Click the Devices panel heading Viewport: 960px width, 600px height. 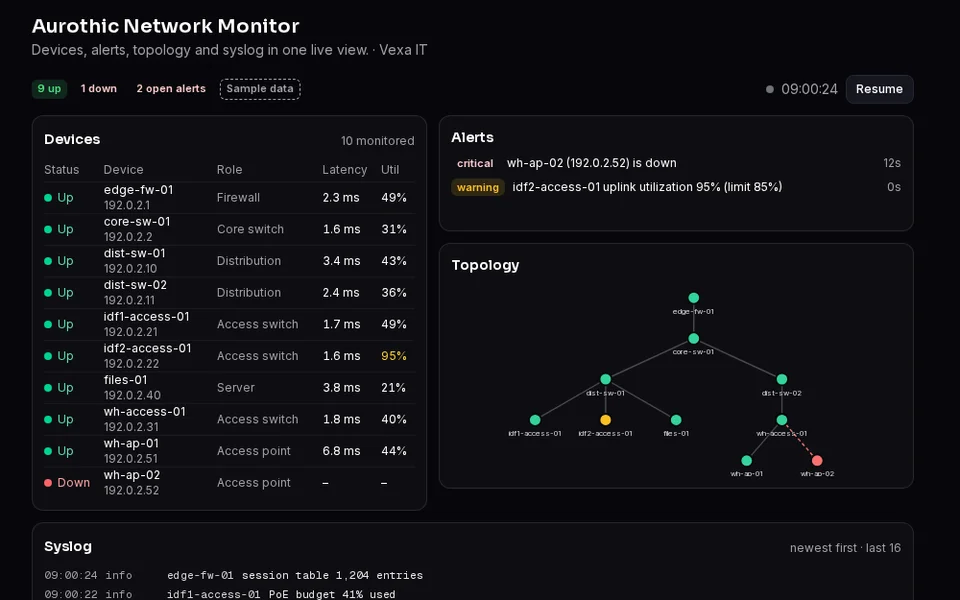click(72, 140)
